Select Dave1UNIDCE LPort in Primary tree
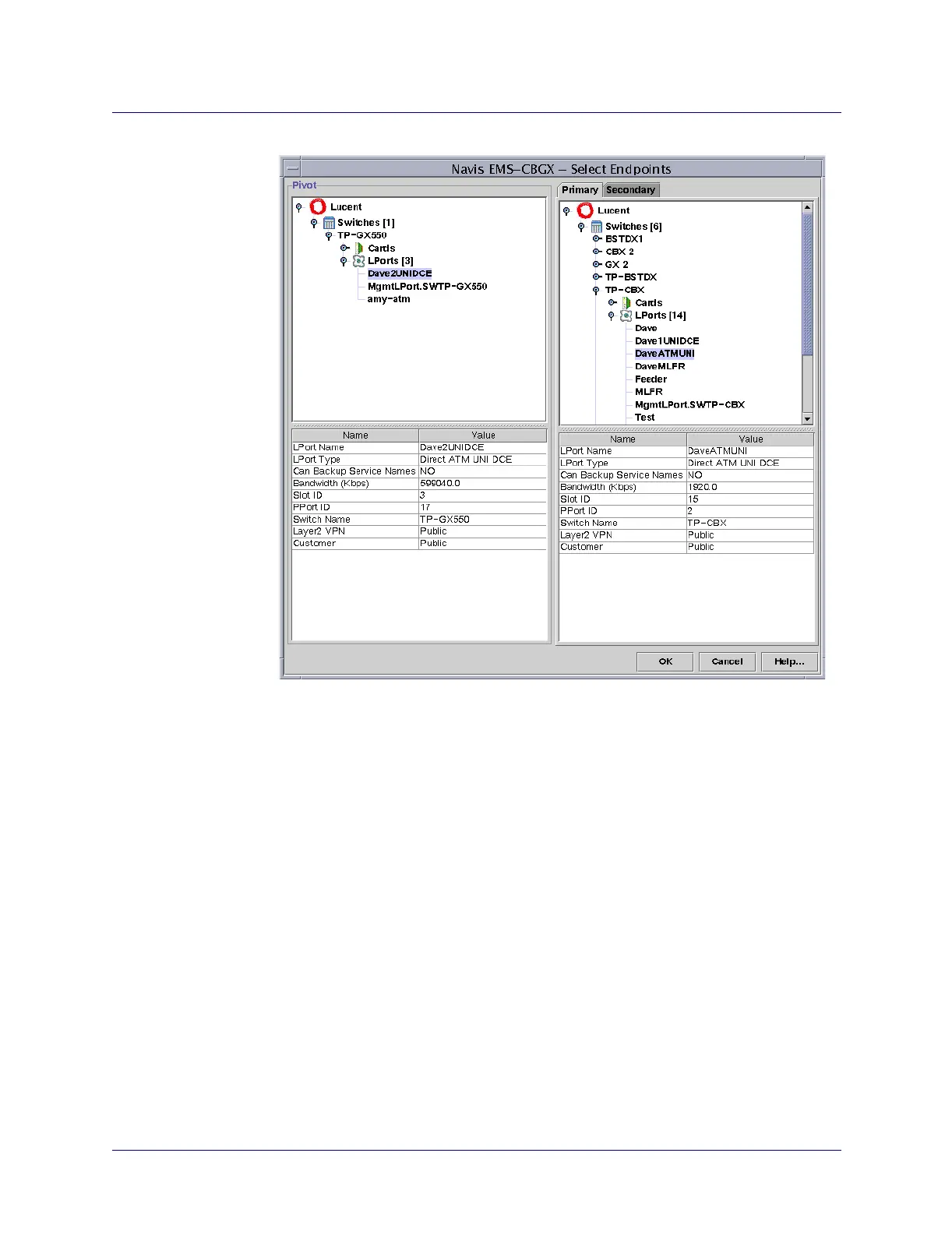 tap(667, 341)
